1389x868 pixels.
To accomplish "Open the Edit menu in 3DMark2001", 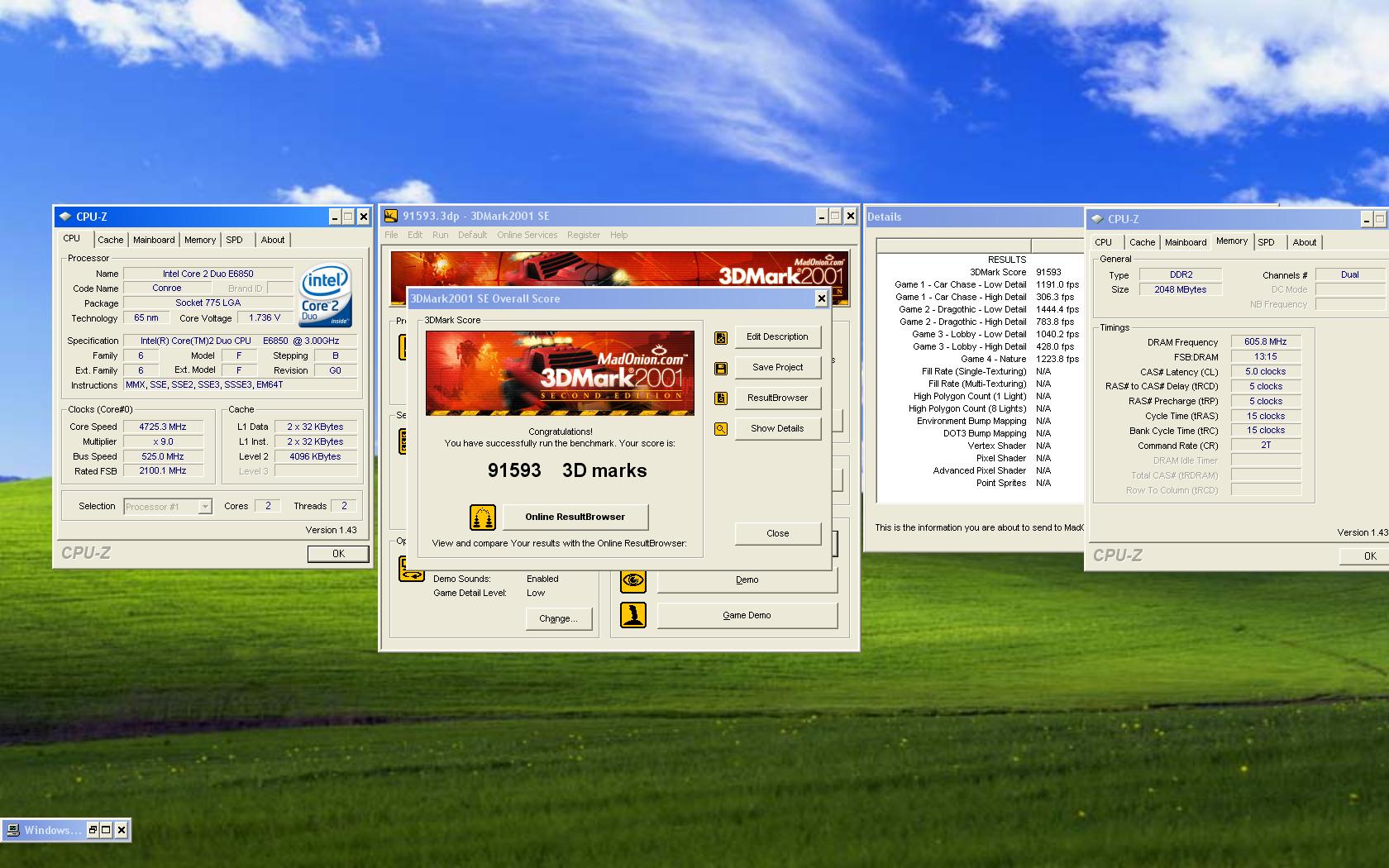I will tap(415, 235).
